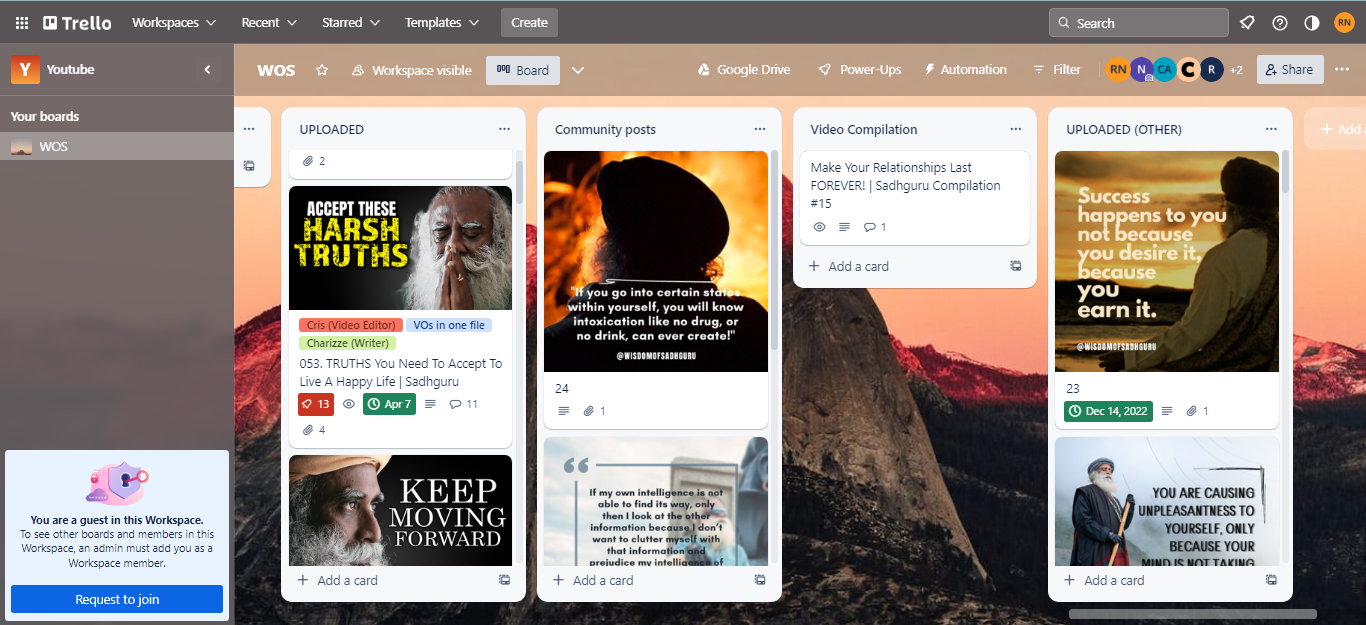1366x625 pixels.
Task: Show the +2 more members
Action: coord(1236,70)
